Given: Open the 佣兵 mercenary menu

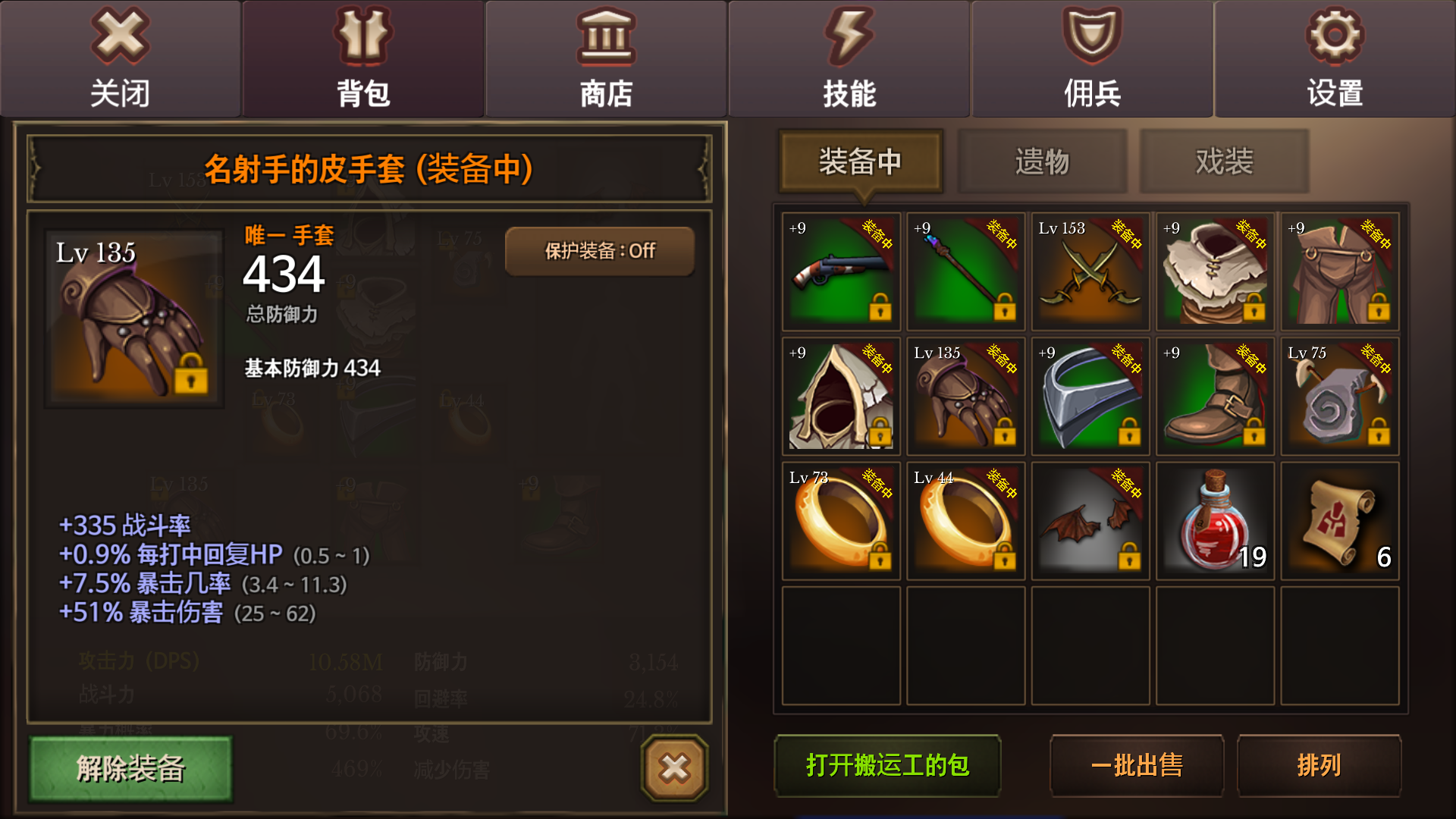Looking at the screenshot, I should coord(1092,59).
